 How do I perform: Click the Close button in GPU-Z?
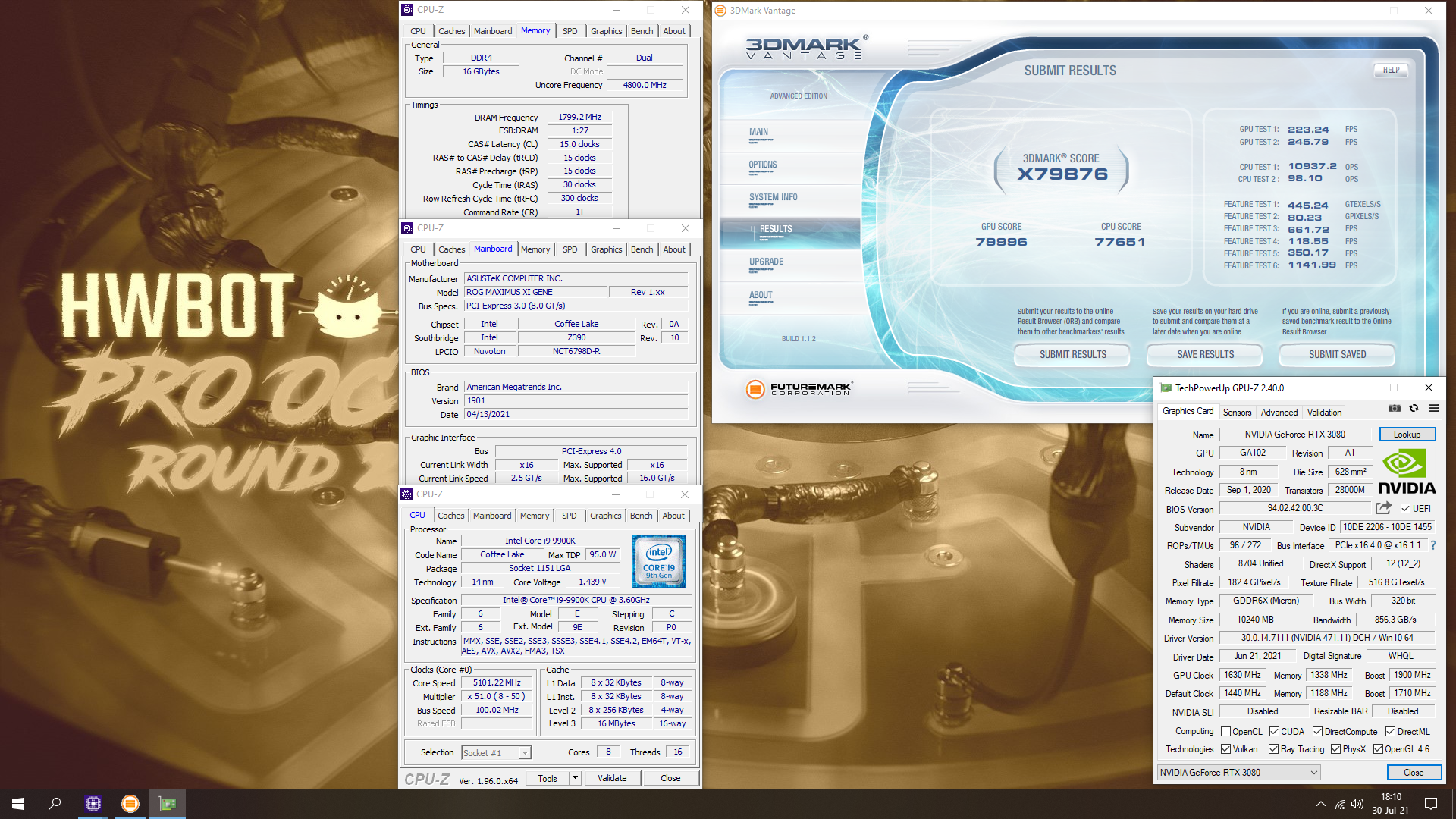pyautogui.click(x=1414, y=773)
